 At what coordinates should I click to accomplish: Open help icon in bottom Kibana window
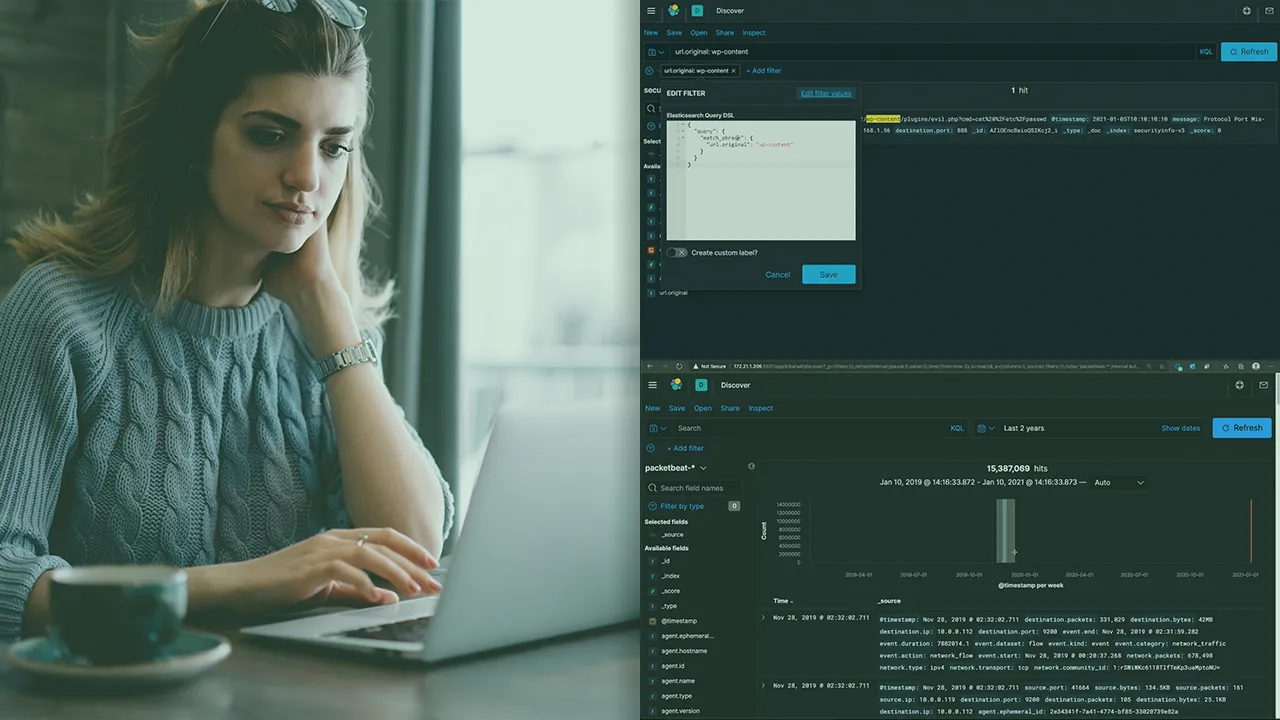pyautogui.click(x=1240, y=385)
